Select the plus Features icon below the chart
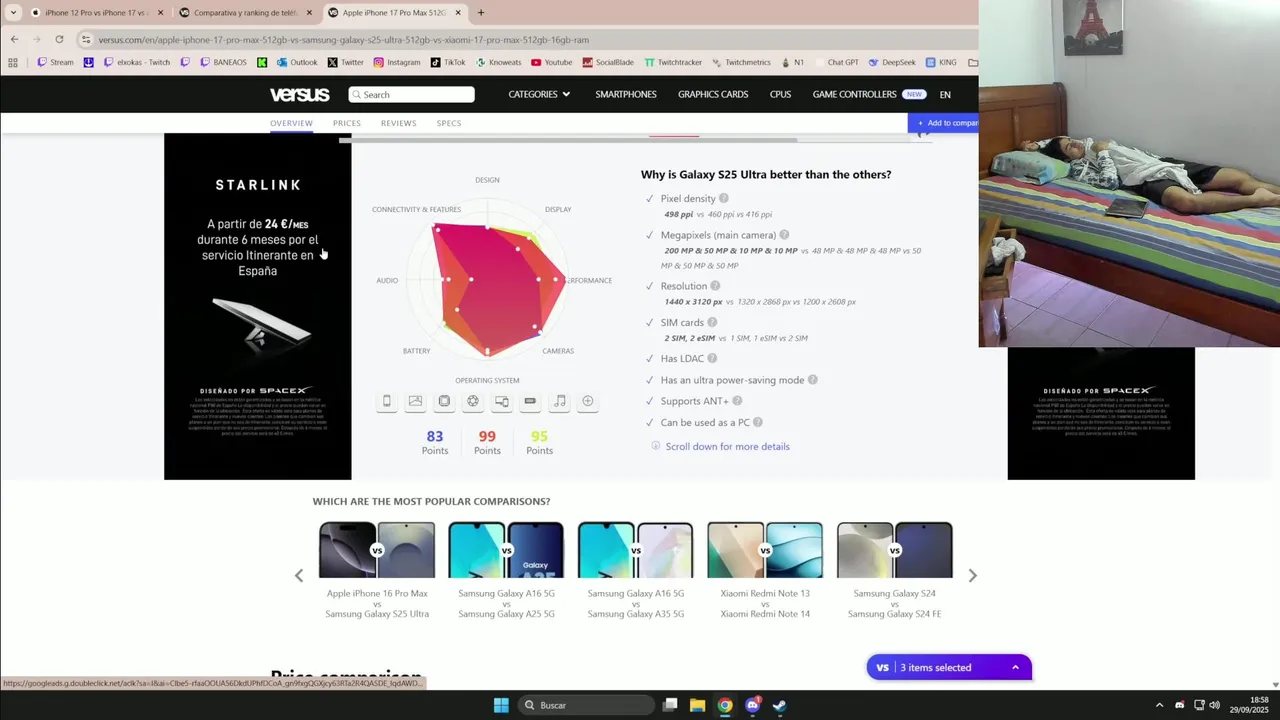The width and height of the screenshot is (1280, 720). click(588, 401)
